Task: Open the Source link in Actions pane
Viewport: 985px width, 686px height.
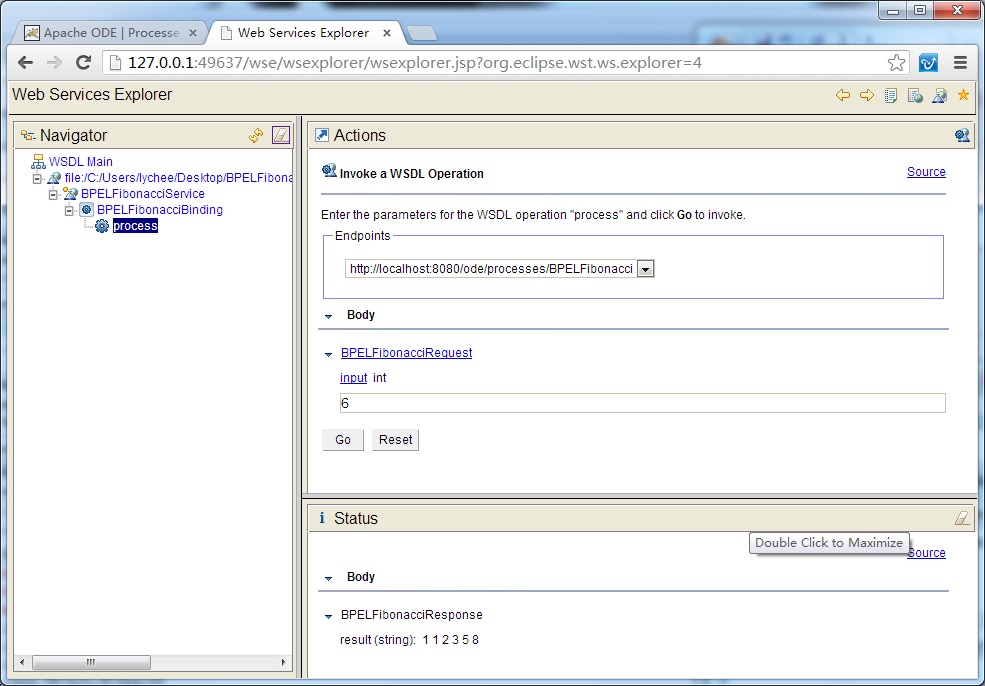Action: point(925,172)
